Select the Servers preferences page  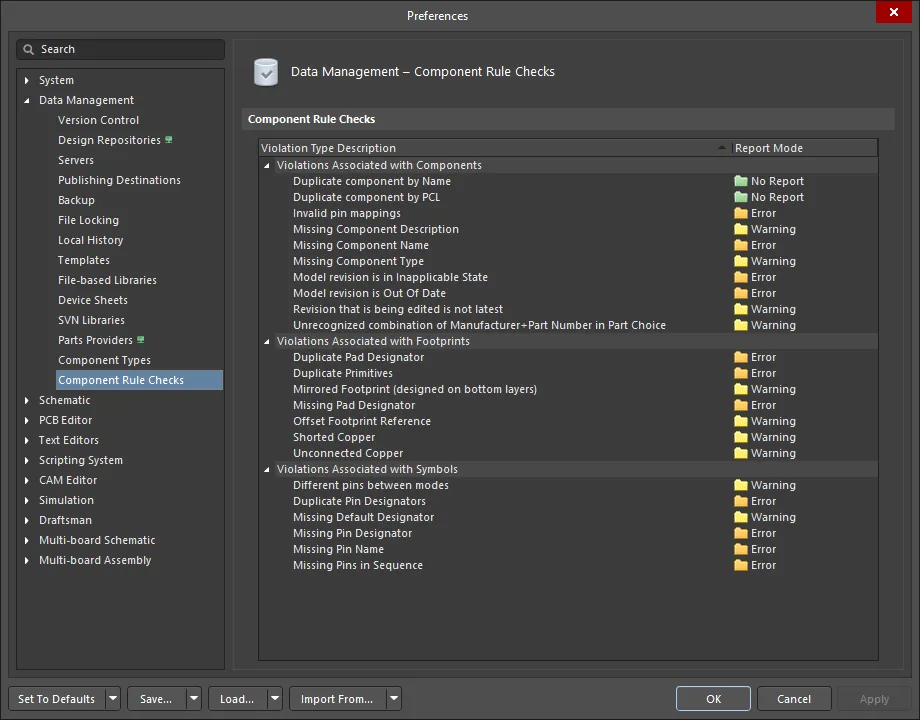click(76, 160)
